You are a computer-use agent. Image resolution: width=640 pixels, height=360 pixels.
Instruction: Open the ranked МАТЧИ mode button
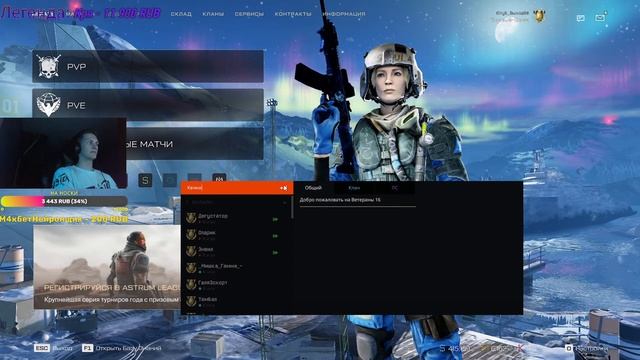(x=195, y=144)
